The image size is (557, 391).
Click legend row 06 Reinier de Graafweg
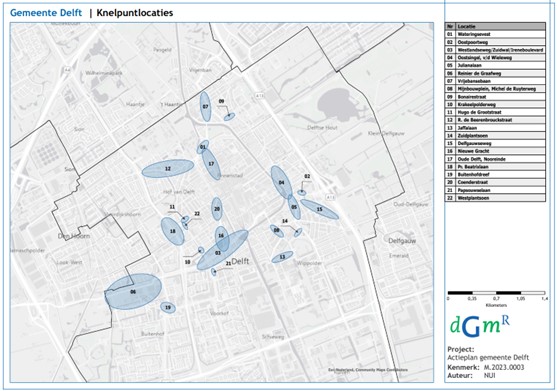[495, 73]
